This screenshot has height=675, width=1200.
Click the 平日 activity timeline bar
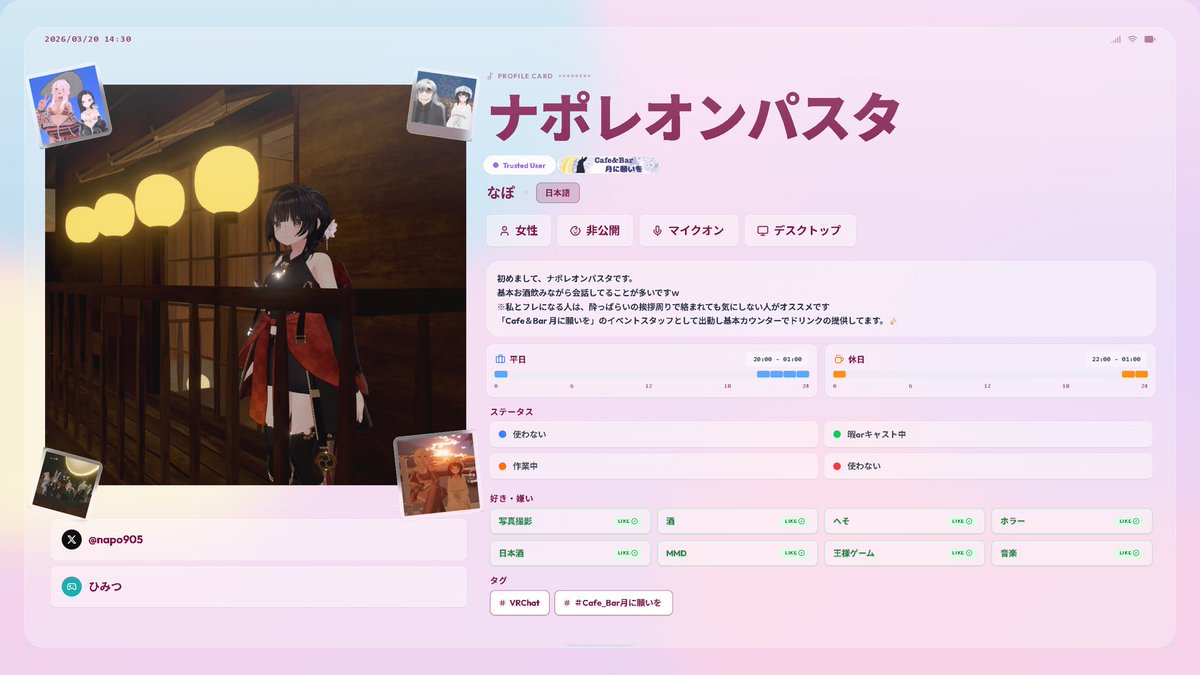[x=652, y=374]
